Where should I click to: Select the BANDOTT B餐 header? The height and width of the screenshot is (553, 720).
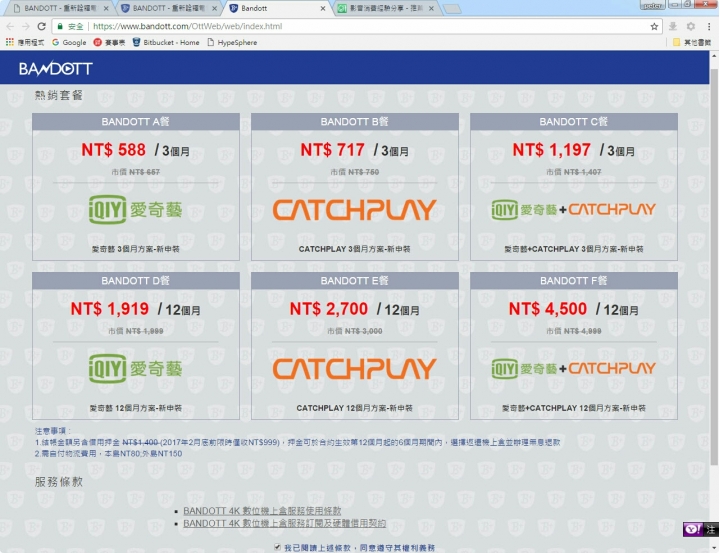point(354,121)
